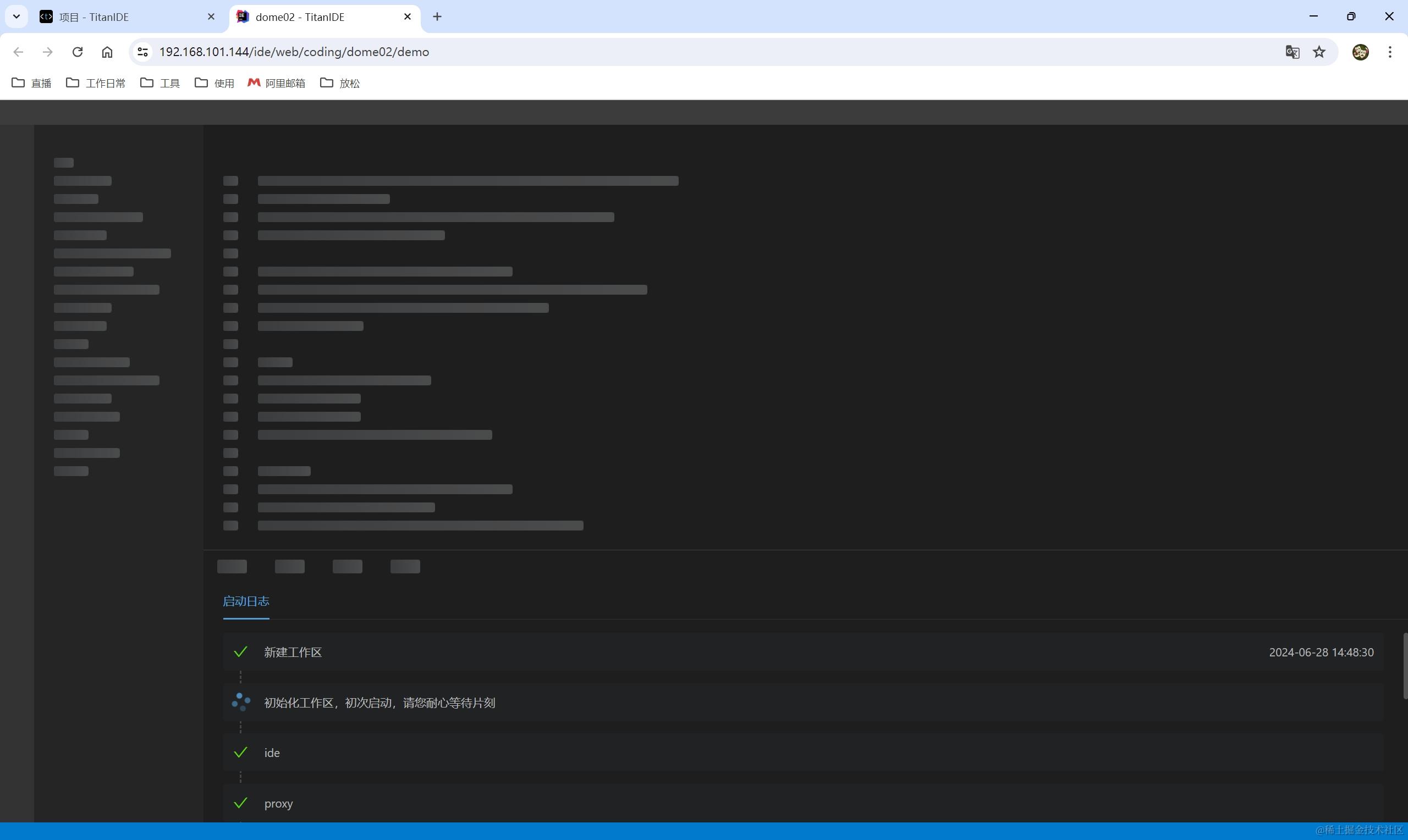Click the proxy log entry
This screenshot has width=1408, height=840.
pyautogui.click(x=278, y=803)
